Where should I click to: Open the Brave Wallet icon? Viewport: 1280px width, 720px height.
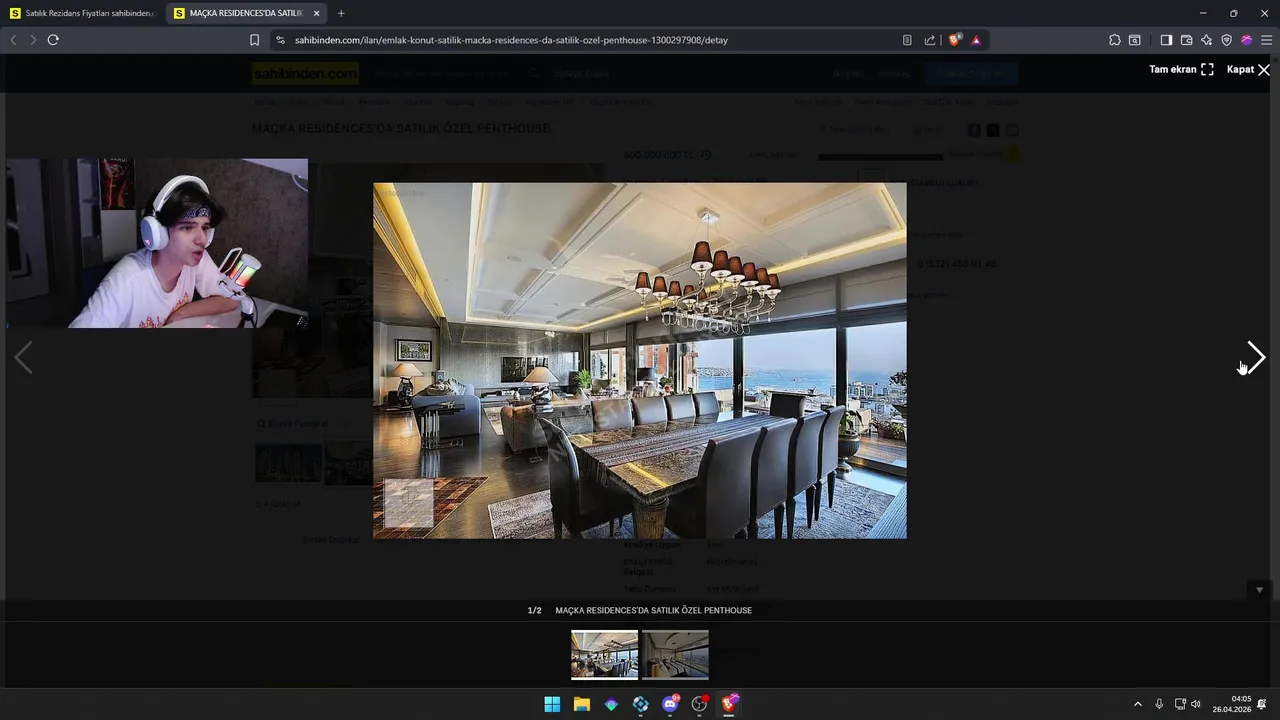tap(1186, 40)
